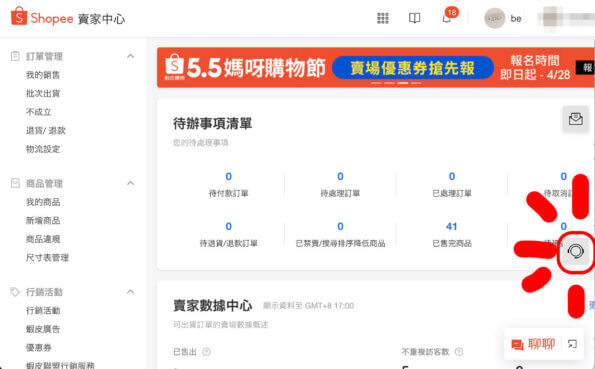Click the 商品管理 bag icon

point(15,183)
